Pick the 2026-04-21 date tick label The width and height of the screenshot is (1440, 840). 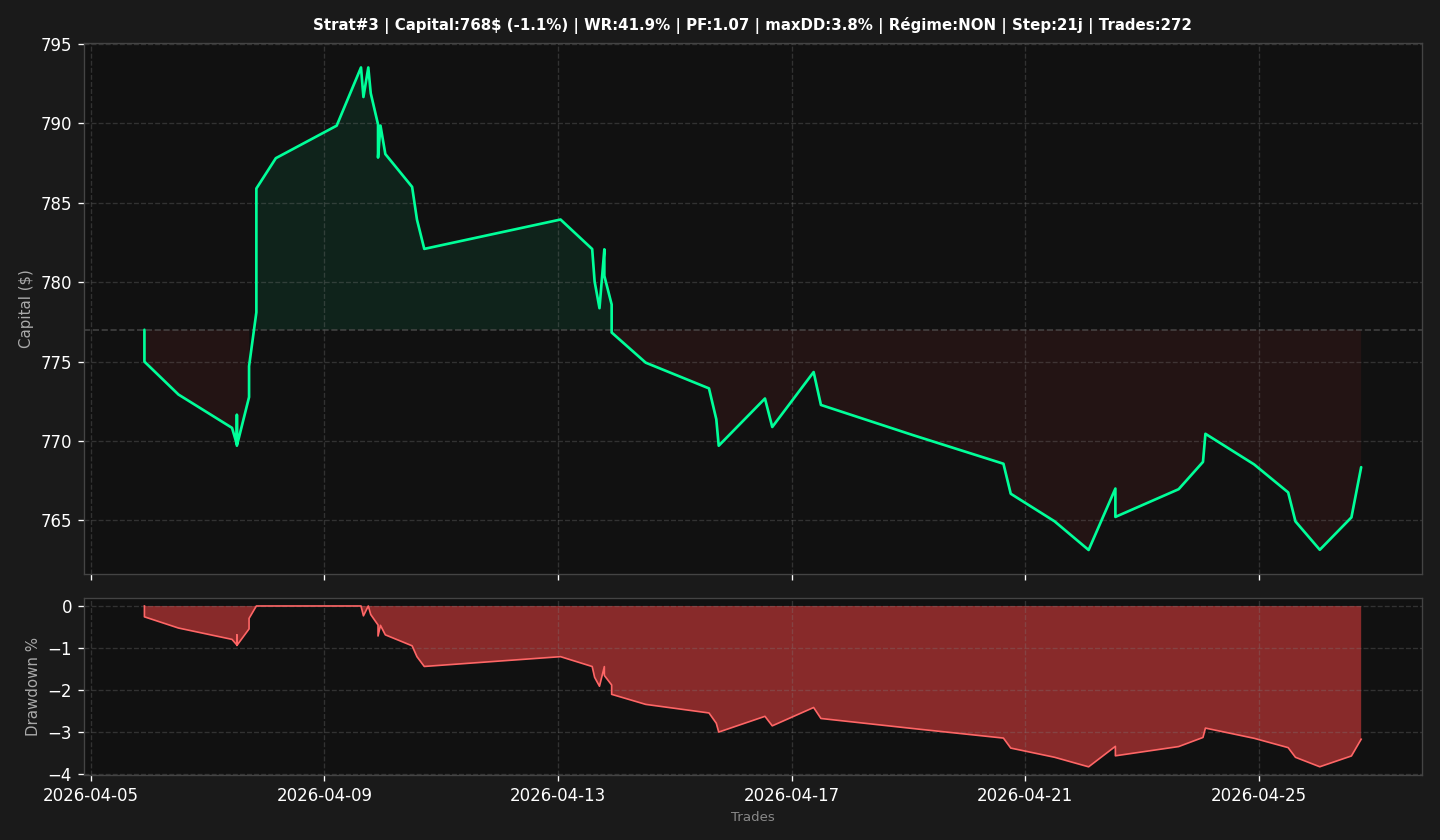[1025, 795]
